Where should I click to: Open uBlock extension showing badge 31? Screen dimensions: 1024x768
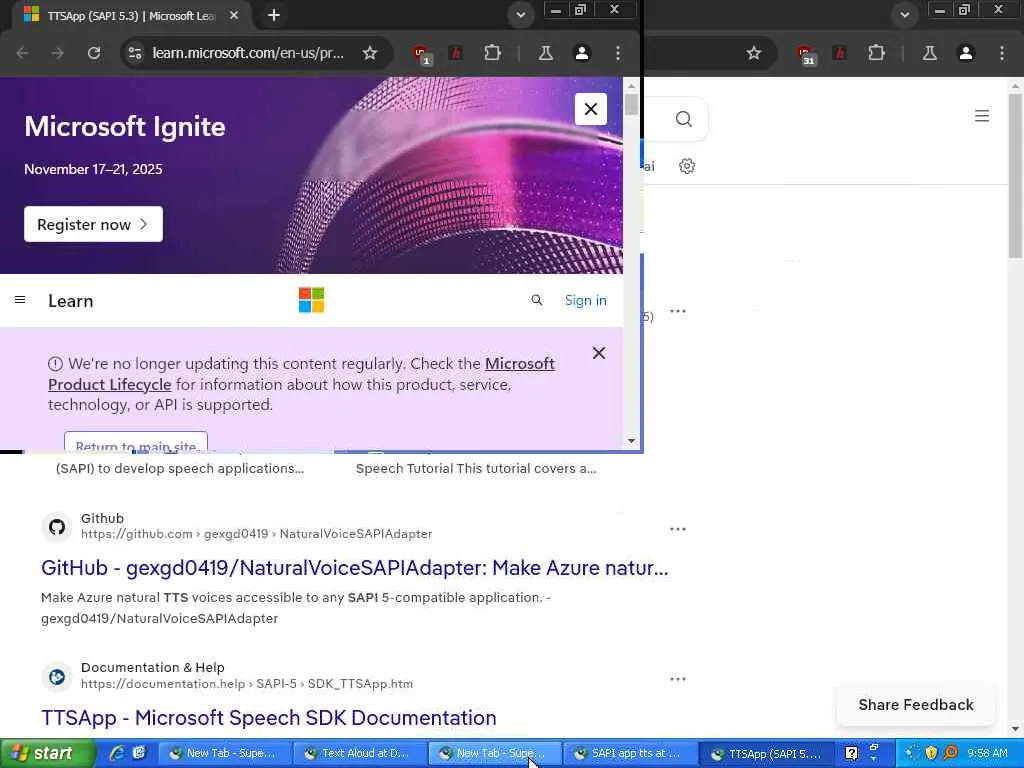[805, 54]
